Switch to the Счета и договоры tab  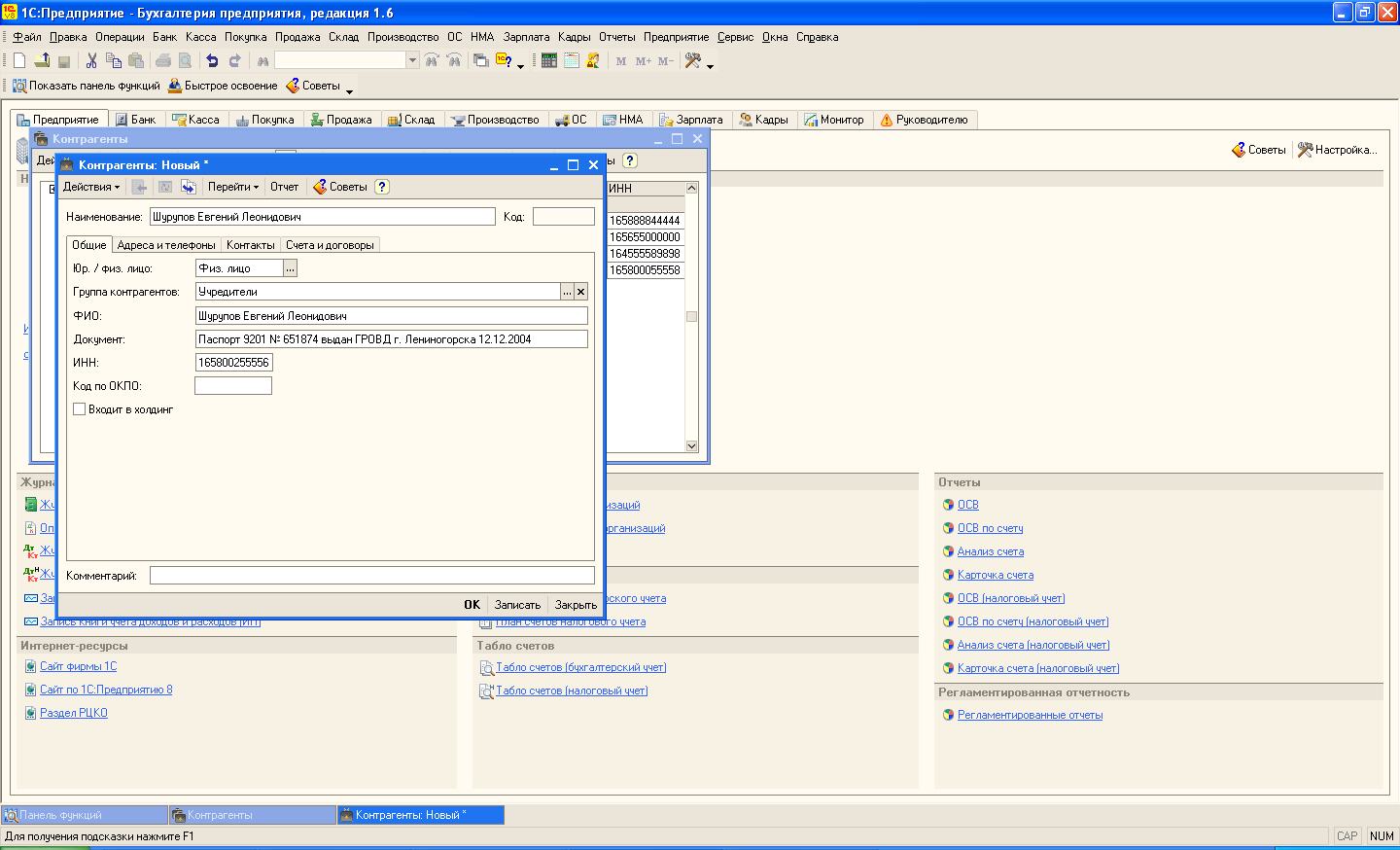(330, 245)
